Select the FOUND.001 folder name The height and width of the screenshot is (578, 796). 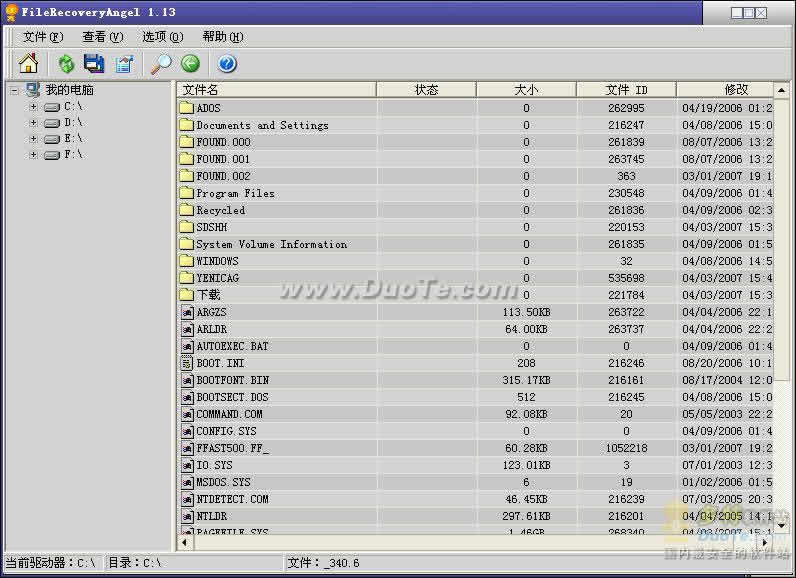tap(223, 159)
